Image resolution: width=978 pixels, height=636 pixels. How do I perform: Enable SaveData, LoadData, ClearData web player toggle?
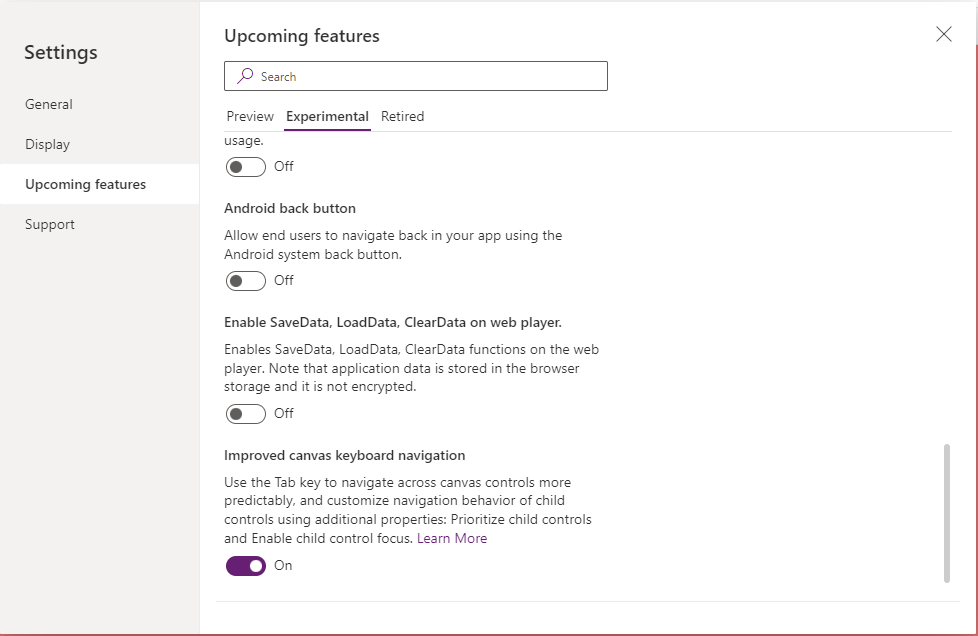tap(246, 413)
